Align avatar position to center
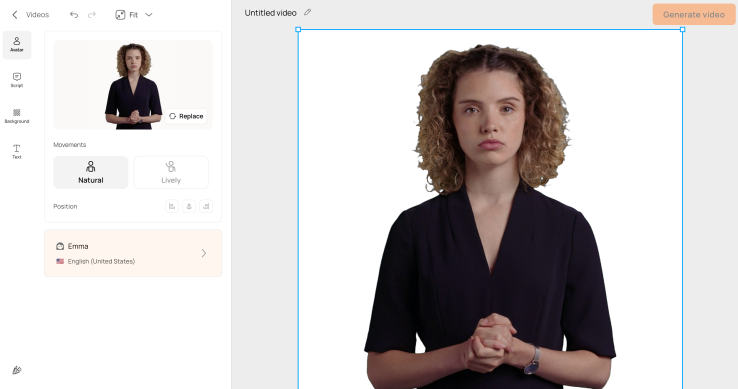 tap(189, 206)
